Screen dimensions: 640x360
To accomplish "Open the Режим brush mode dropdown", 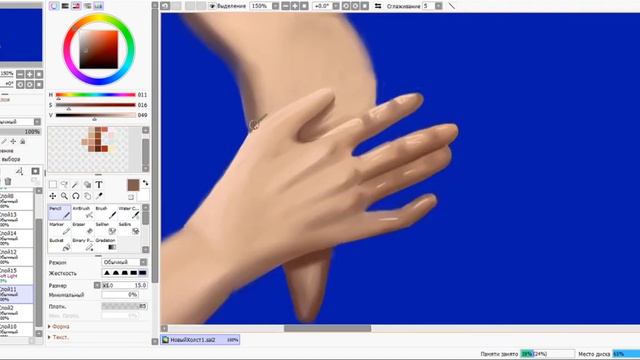I will [x=124, y=262].
